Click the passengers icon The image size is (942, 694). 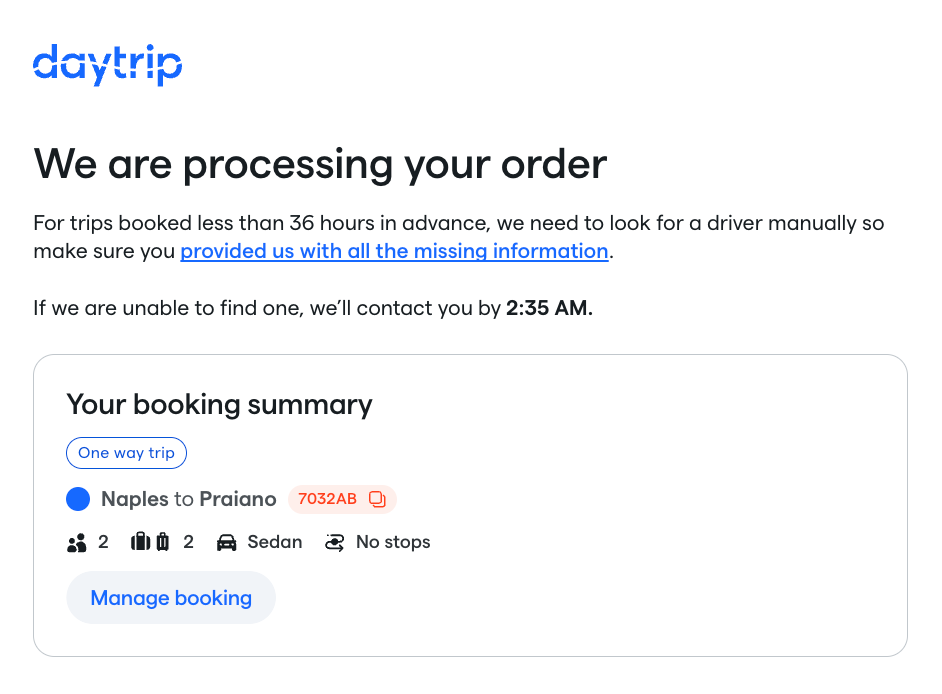77,543
